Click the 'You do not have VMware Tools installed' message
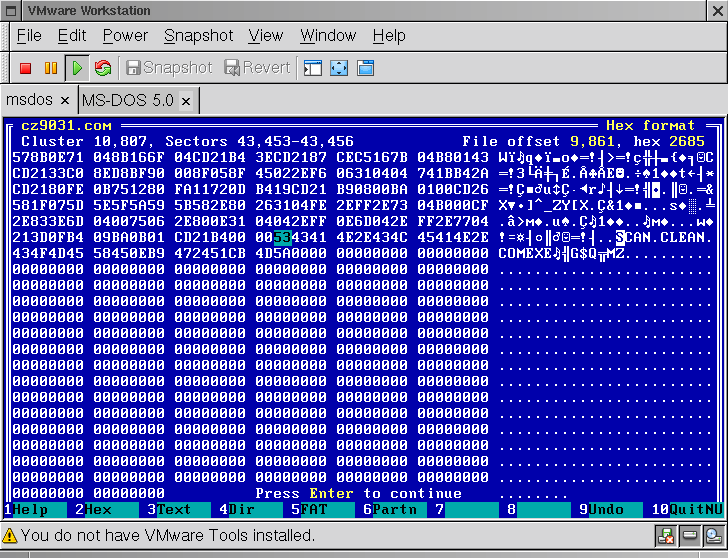 tap(168, 536)
